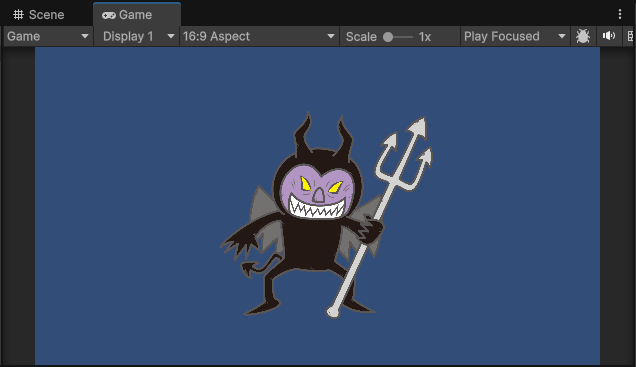636x367 pixels.
Task: Switch to the Scene tab
Action: pos(39,15)
